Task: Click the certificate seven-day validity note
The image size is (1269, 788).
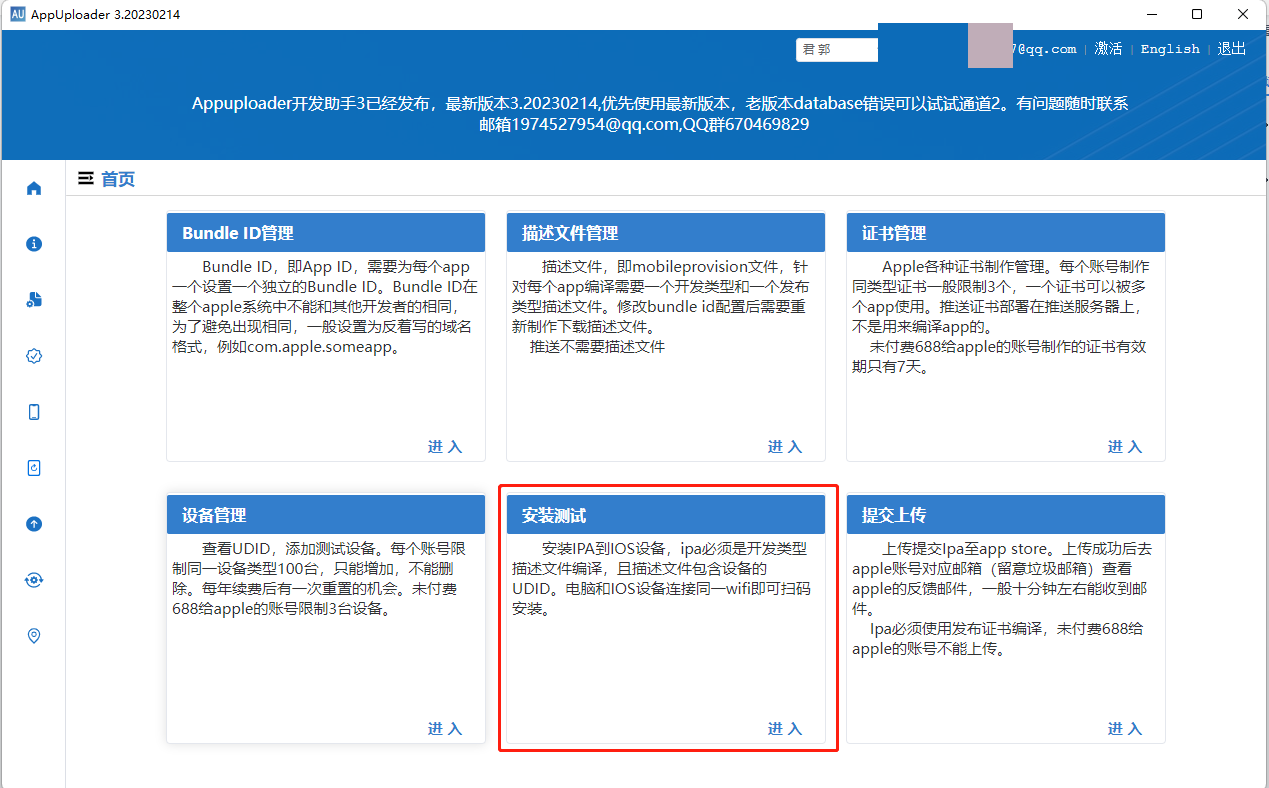Action: pyautogui.click(x=1000, y=357)
